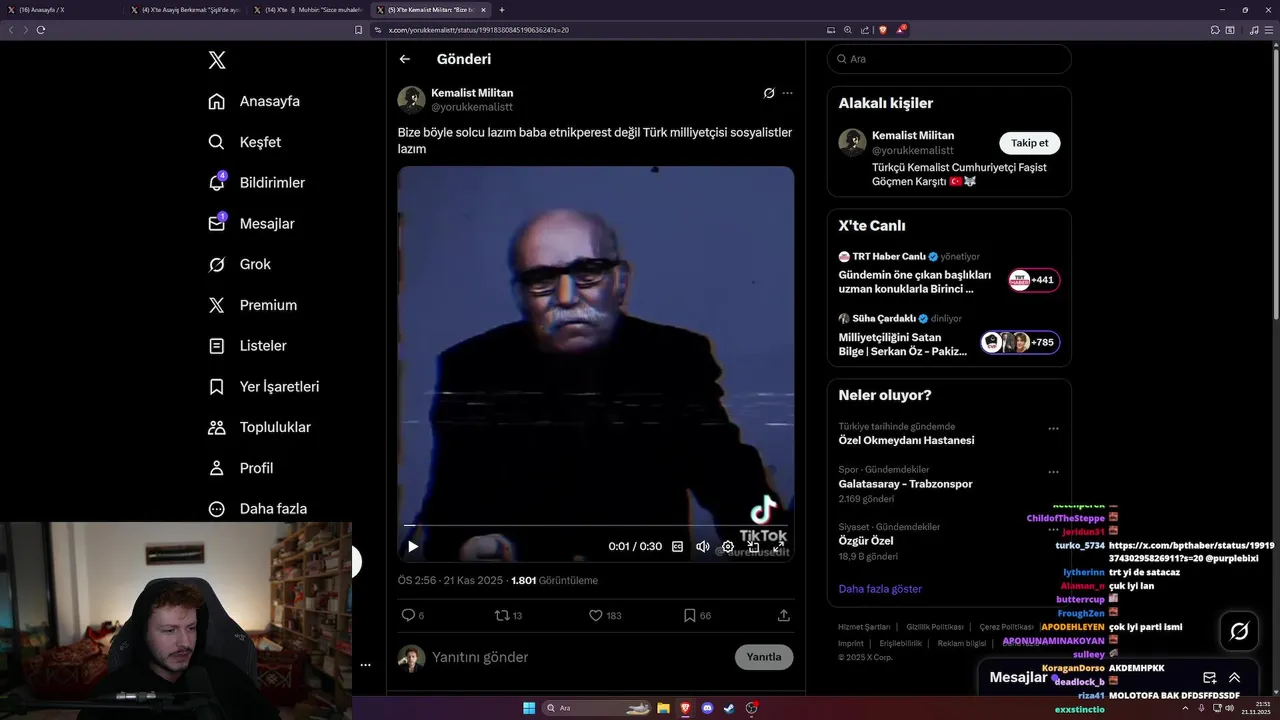This screenshot has width=1280, height=720.
Task: Open Kemalist Militan's avatar on the post
Action: [411, 100]
